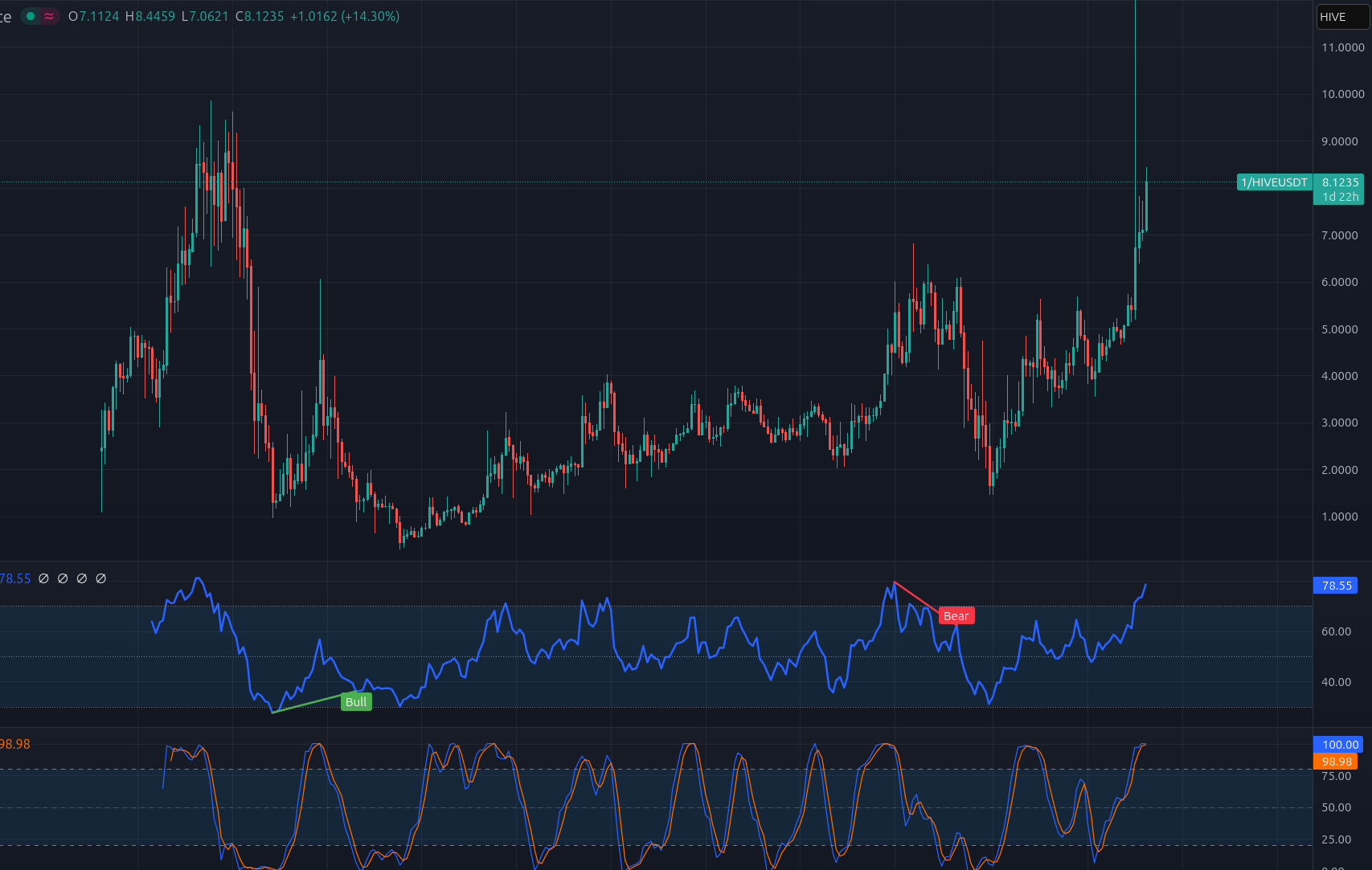Click the 7.0000 price scale label
The image size is (1372, 870).
1340,235
